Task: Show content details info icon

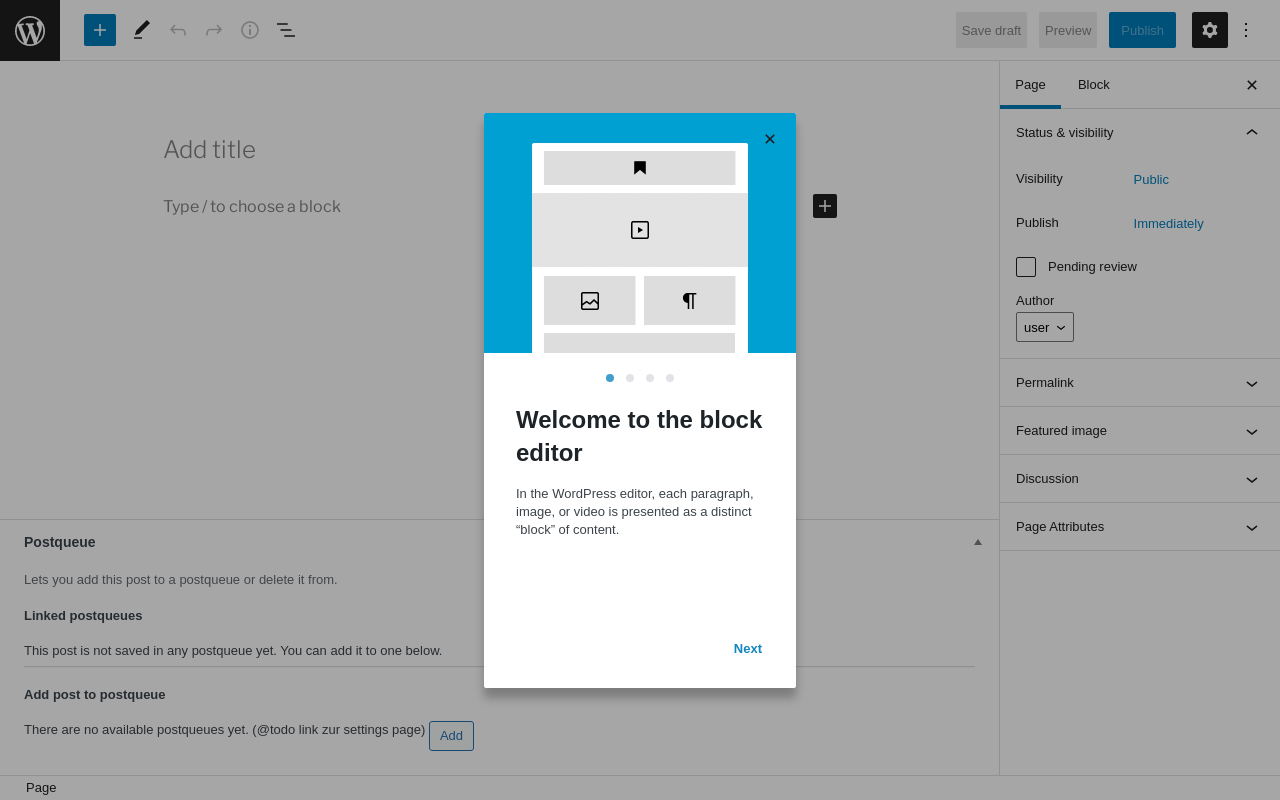Action: (x=250, y=30)
